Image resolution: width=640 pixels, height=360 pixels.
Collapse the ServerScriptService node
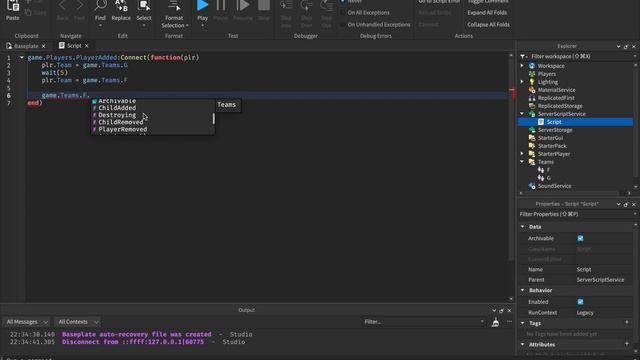[x=522, y=114]
